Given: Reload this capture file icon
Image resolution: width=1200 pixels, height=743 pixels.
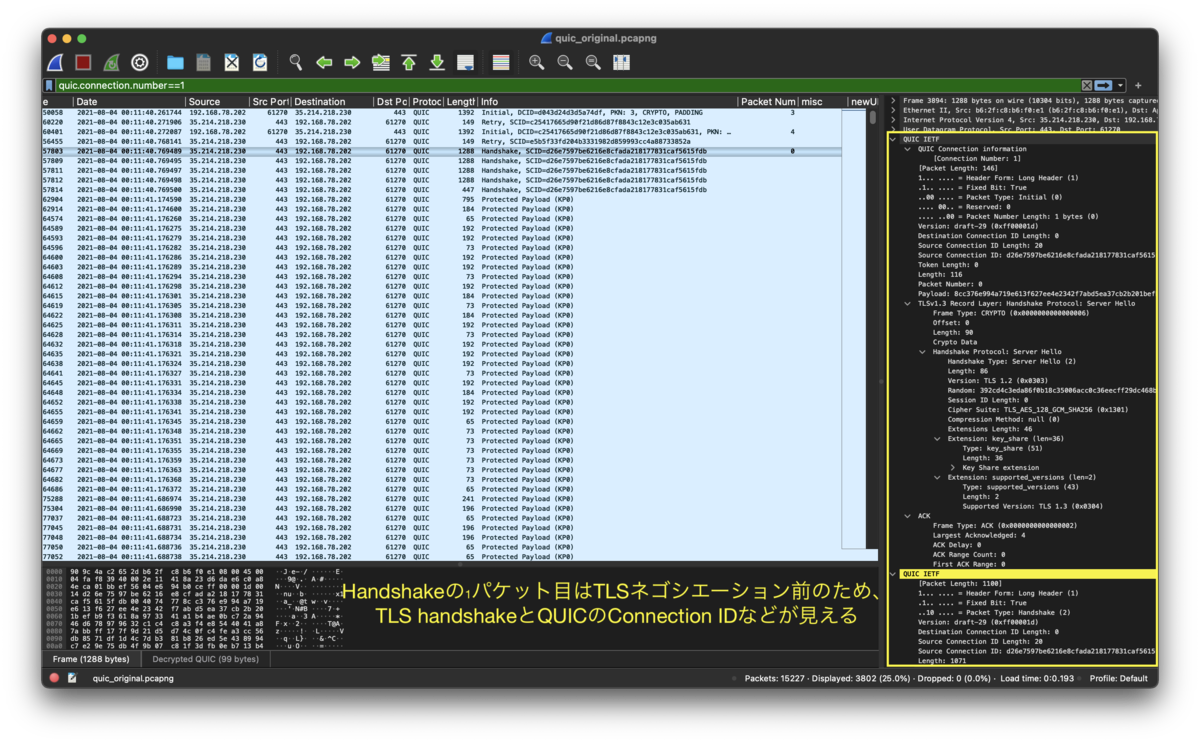Looking at the screenshot, I should 260,62.
